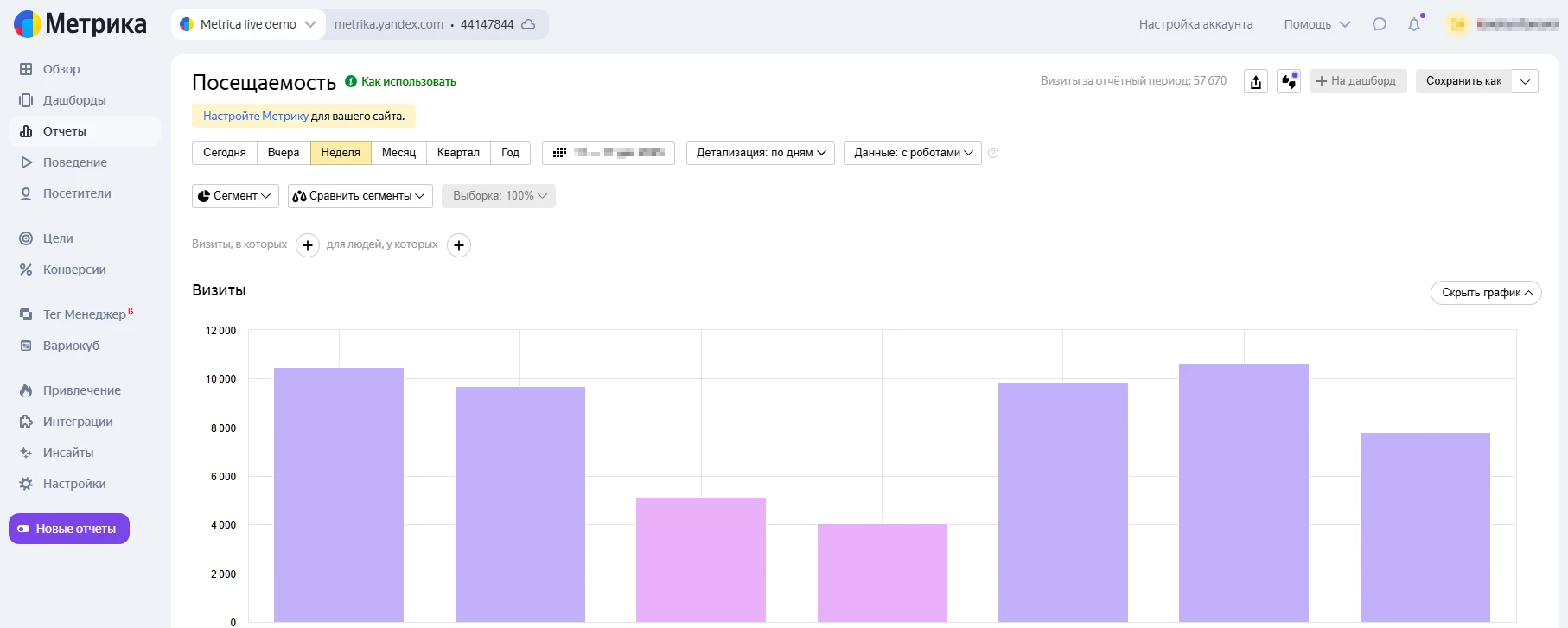Add a visit condition with plus button
The width and height of the screenshot is (1568, 628).
point(308,245)
